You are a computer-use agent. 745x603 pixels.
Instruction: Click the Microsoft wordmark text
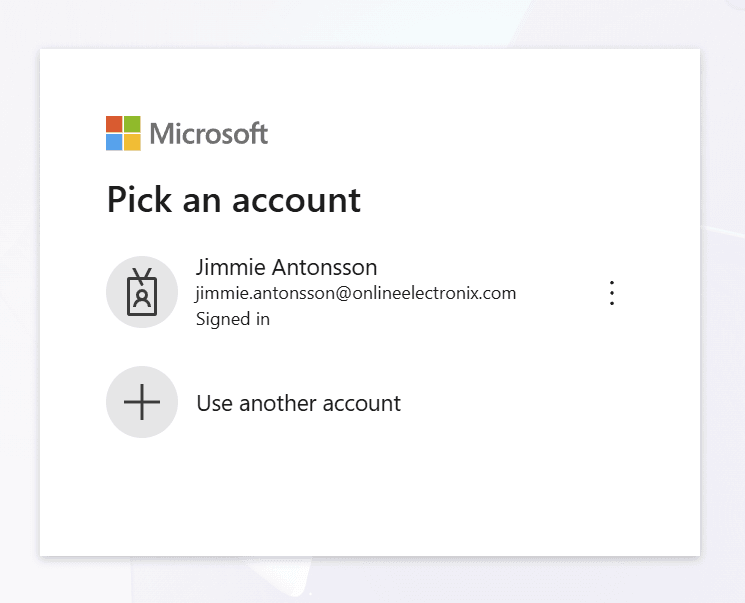[x=208, y=133]
